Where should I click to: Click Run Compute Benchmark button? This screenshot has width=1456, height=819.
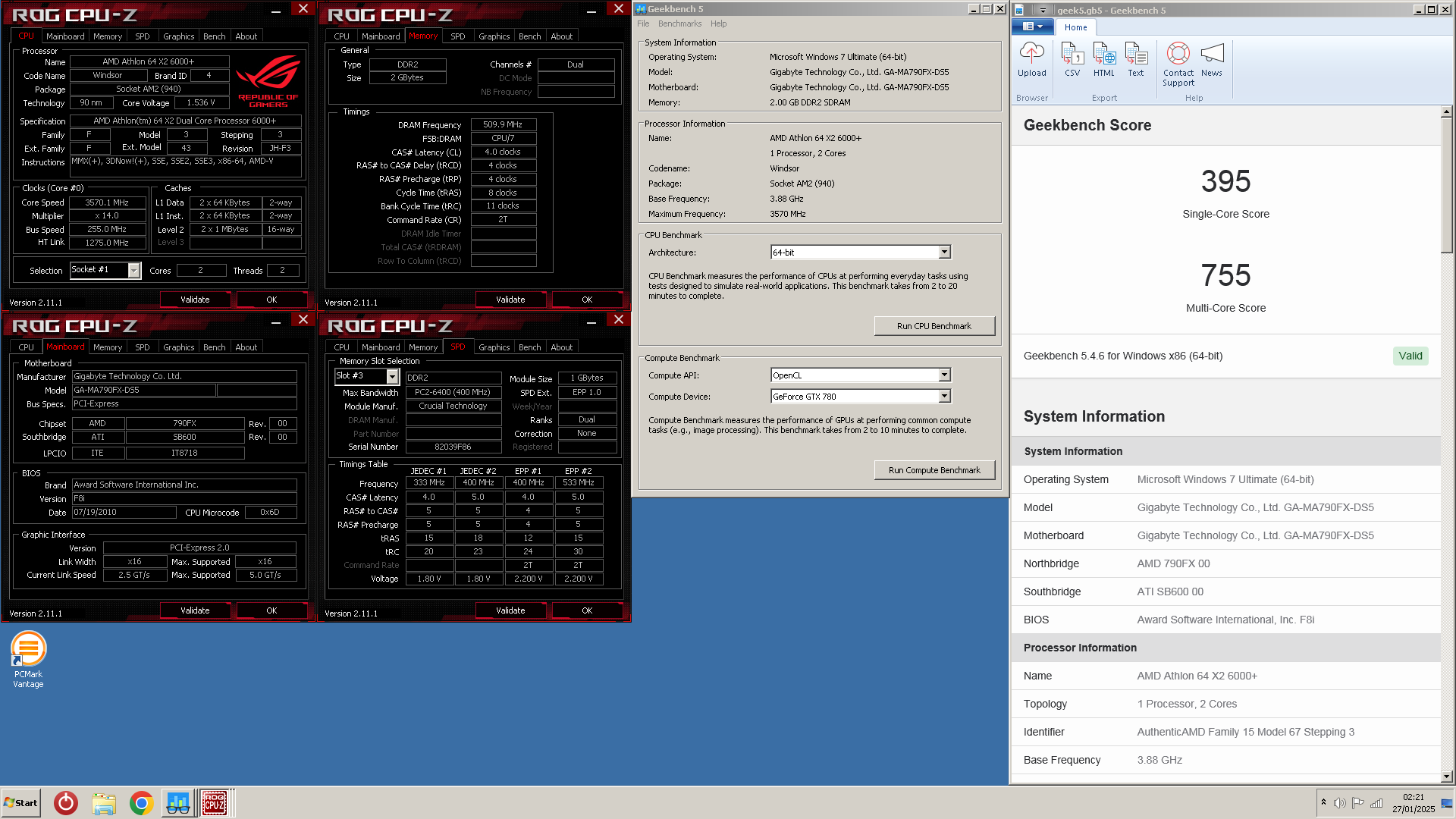934,470
